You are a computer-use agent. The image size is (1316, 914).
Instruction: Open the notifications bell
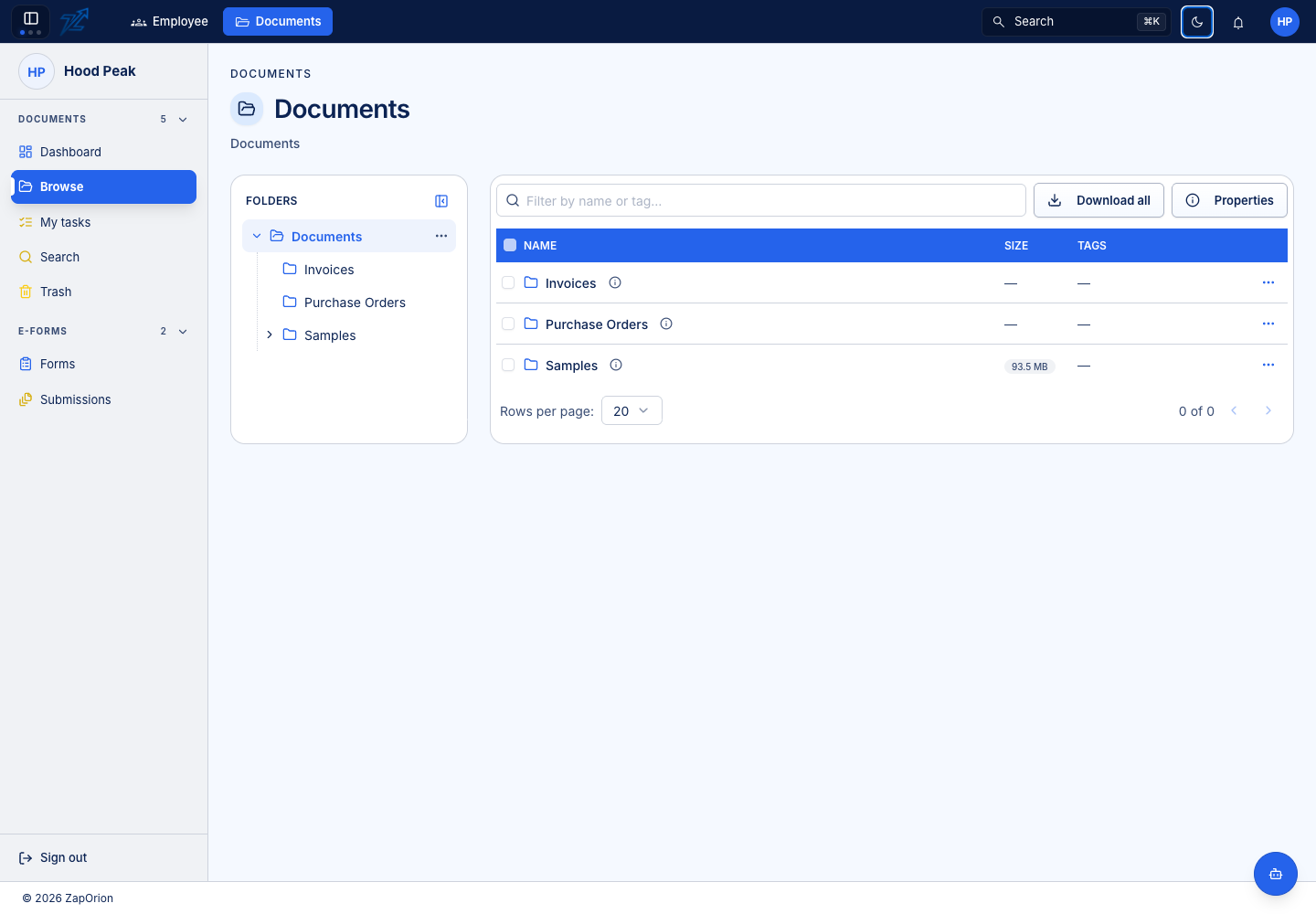pos(1238,22)
